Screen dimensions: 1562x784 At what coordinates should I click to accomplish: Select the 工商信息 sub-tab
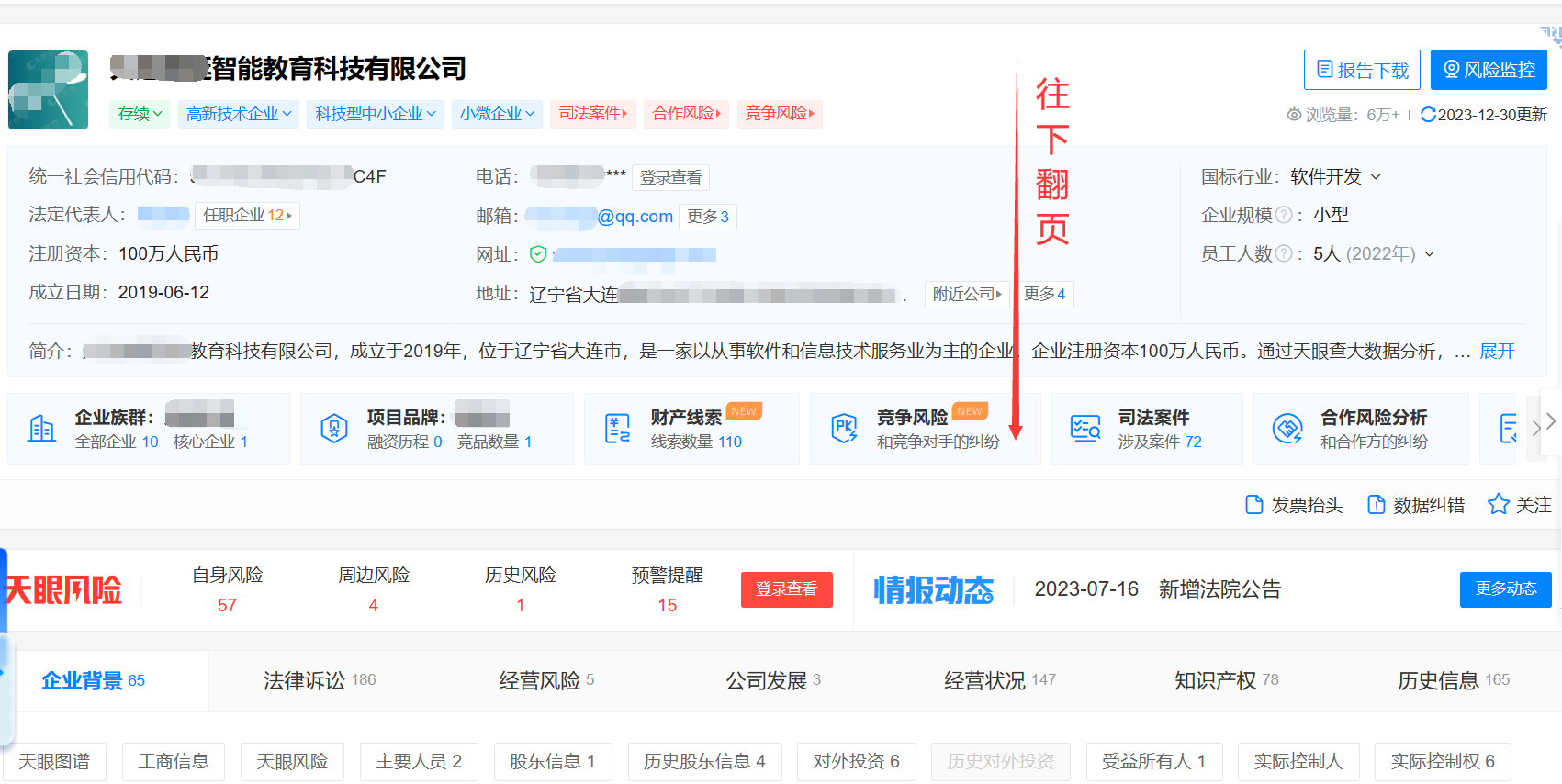tap(174, 762)
